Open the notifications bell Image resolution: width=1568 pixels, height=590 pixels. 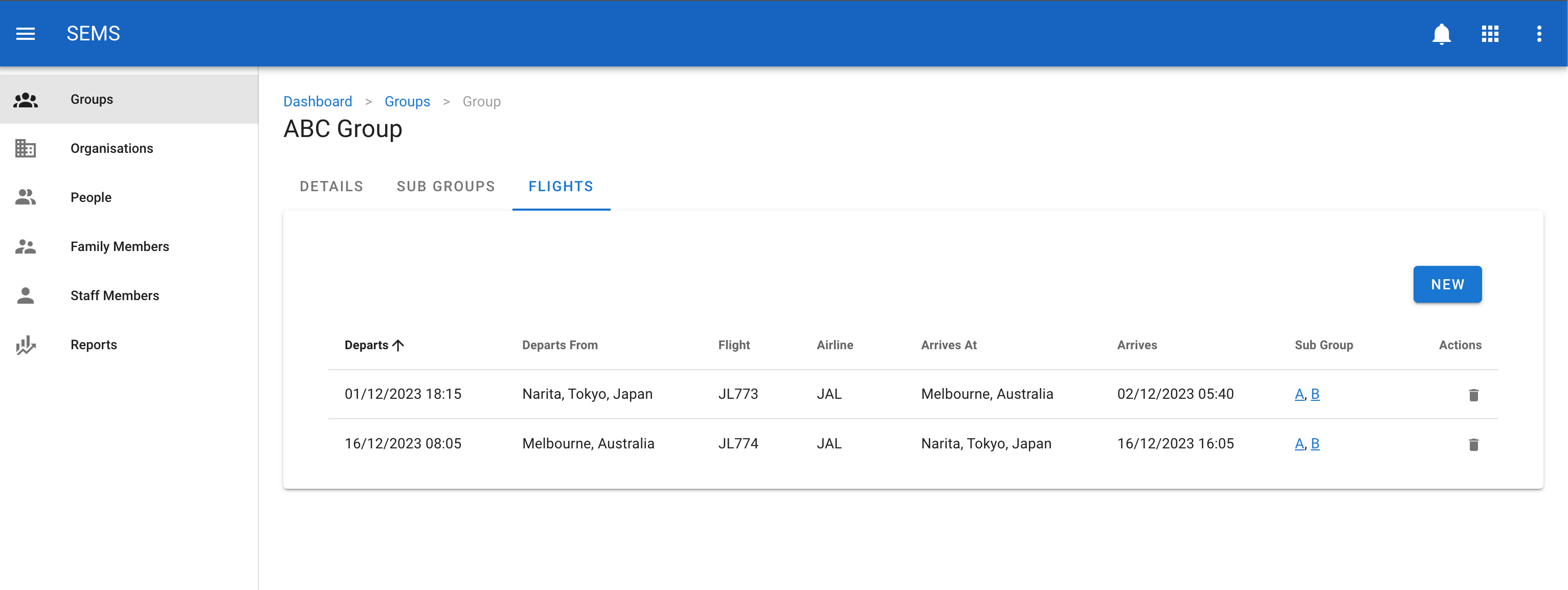(x=1441, y=33)
